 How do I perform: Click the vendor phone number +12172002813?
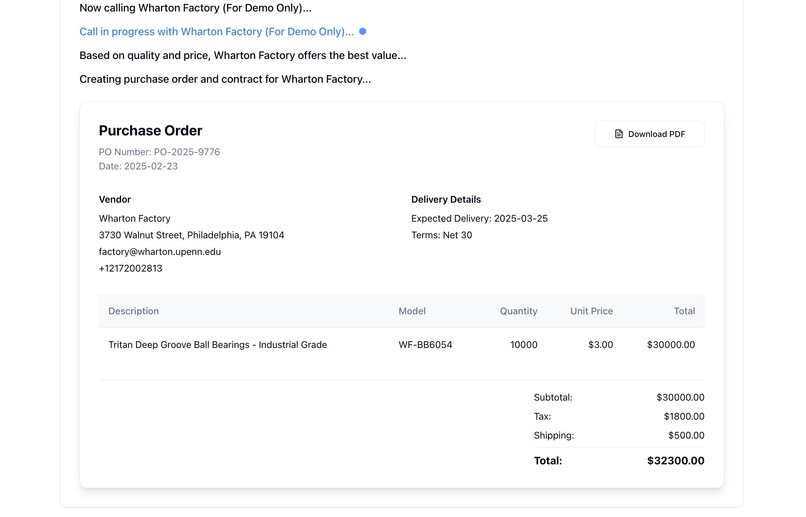(x=130, y=269)
